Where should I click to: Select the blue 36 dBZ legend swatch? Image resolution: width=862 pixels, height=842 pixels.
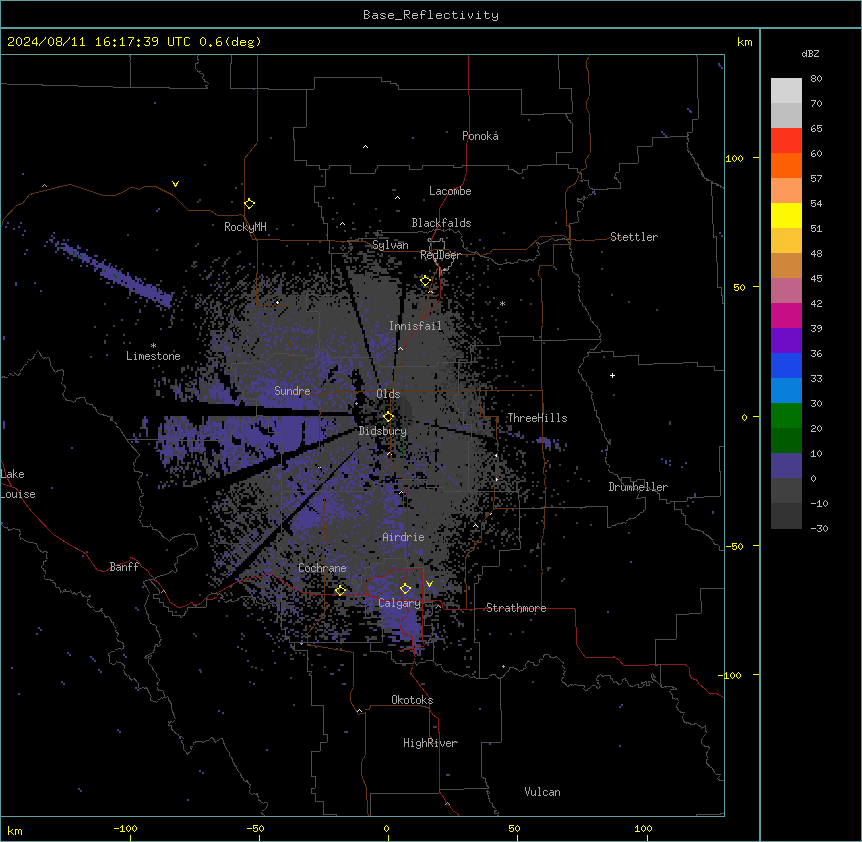click(786, 365)
